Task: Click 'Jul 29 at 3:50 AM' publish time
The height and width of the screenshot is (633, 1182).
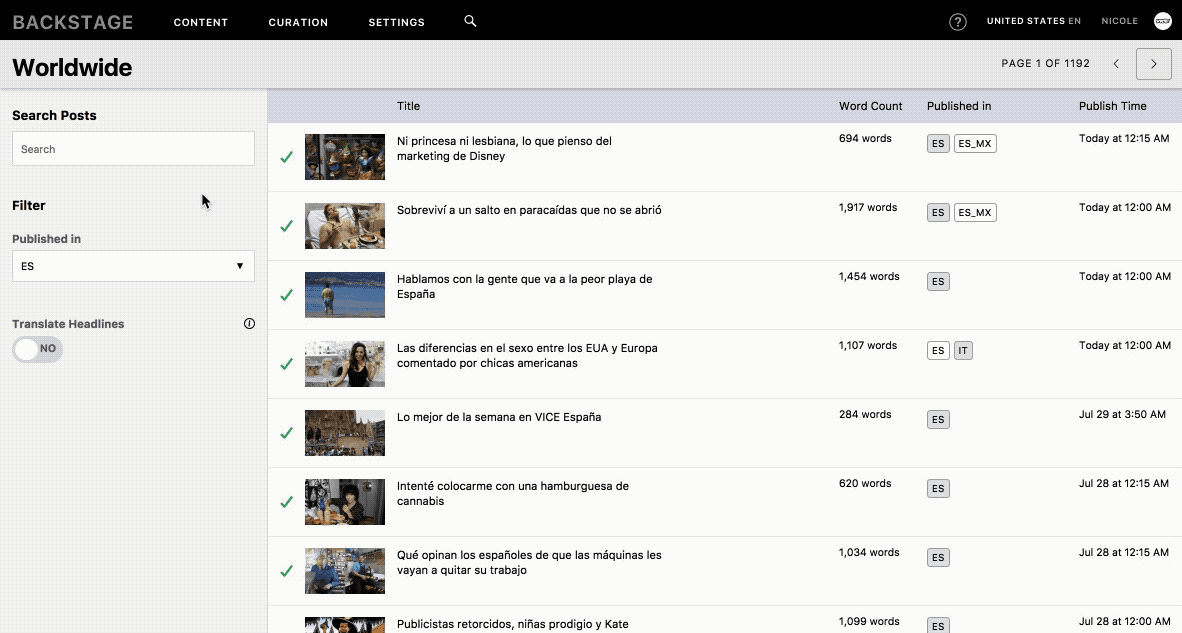Action: click(1122, 414)
